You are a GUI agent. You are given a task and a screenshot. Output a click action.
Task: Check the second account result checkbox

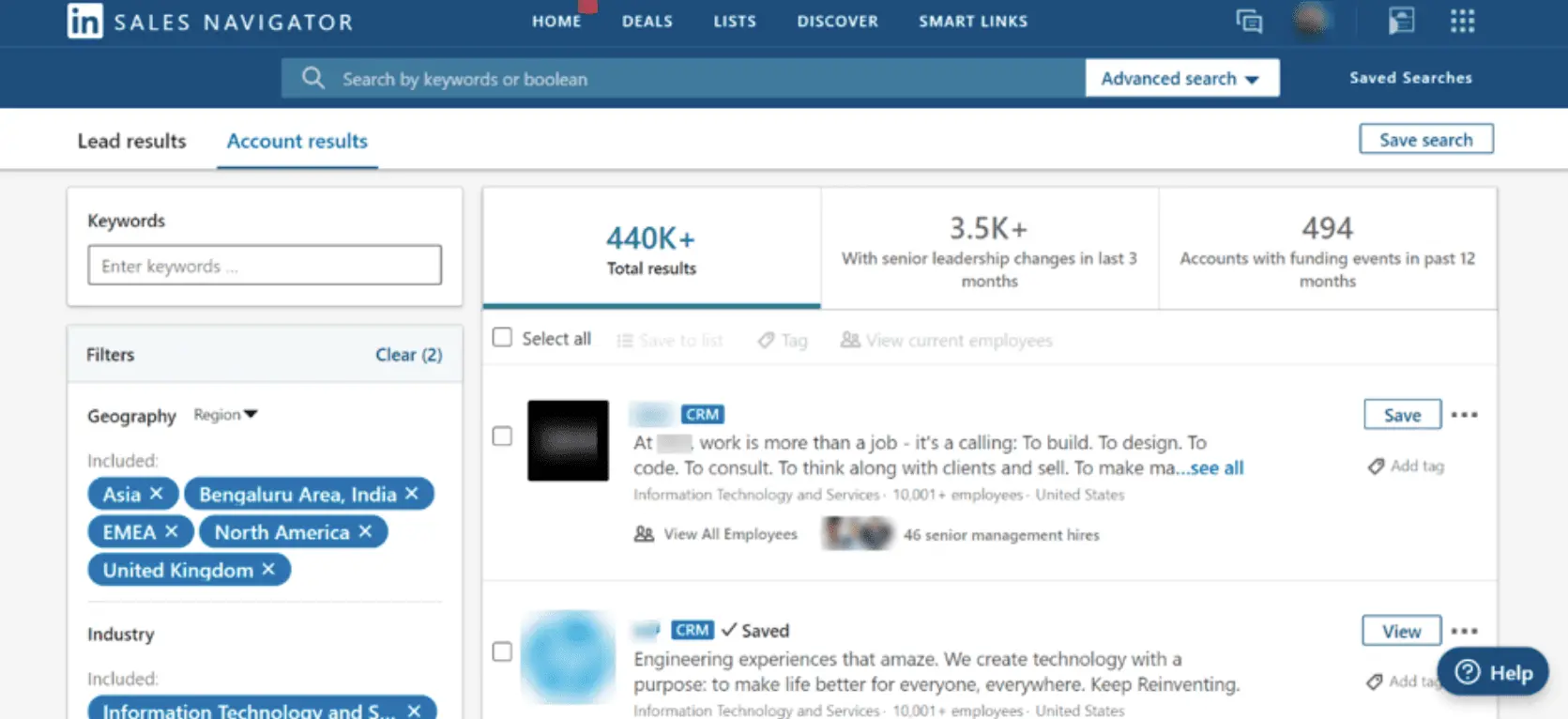point(503,651)
